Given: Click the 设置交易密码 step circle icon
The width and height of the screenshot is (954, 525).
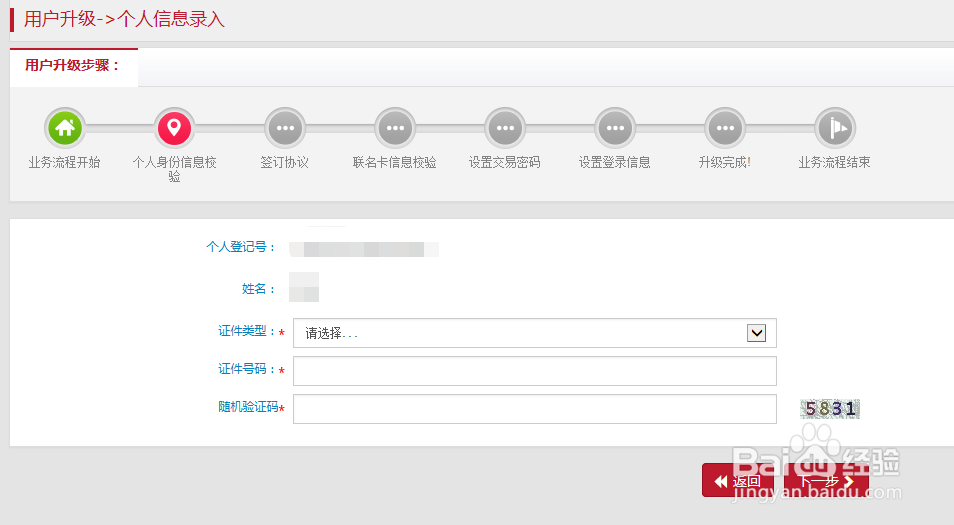Looking at the screenshot, I should pos(505,128).
